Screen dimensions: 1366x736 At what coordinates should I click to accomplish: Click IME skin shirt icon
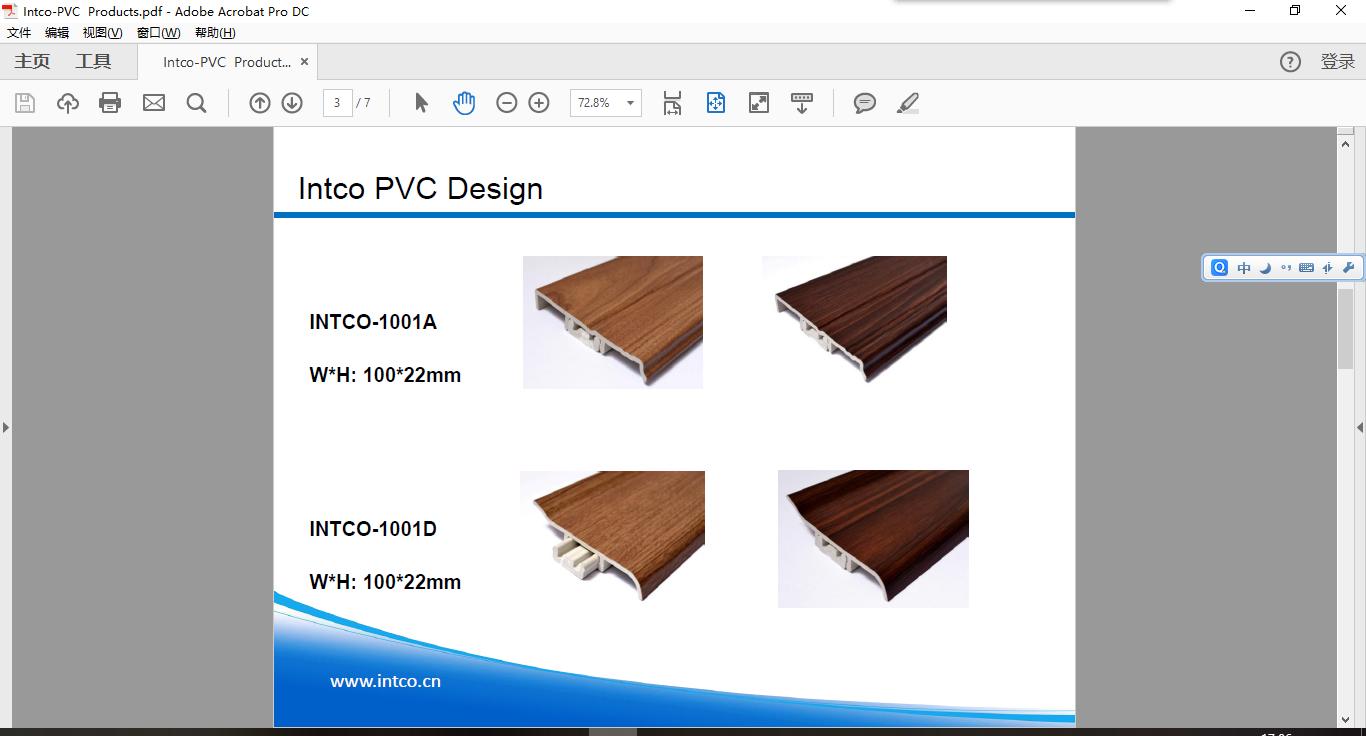[1328, 268]
